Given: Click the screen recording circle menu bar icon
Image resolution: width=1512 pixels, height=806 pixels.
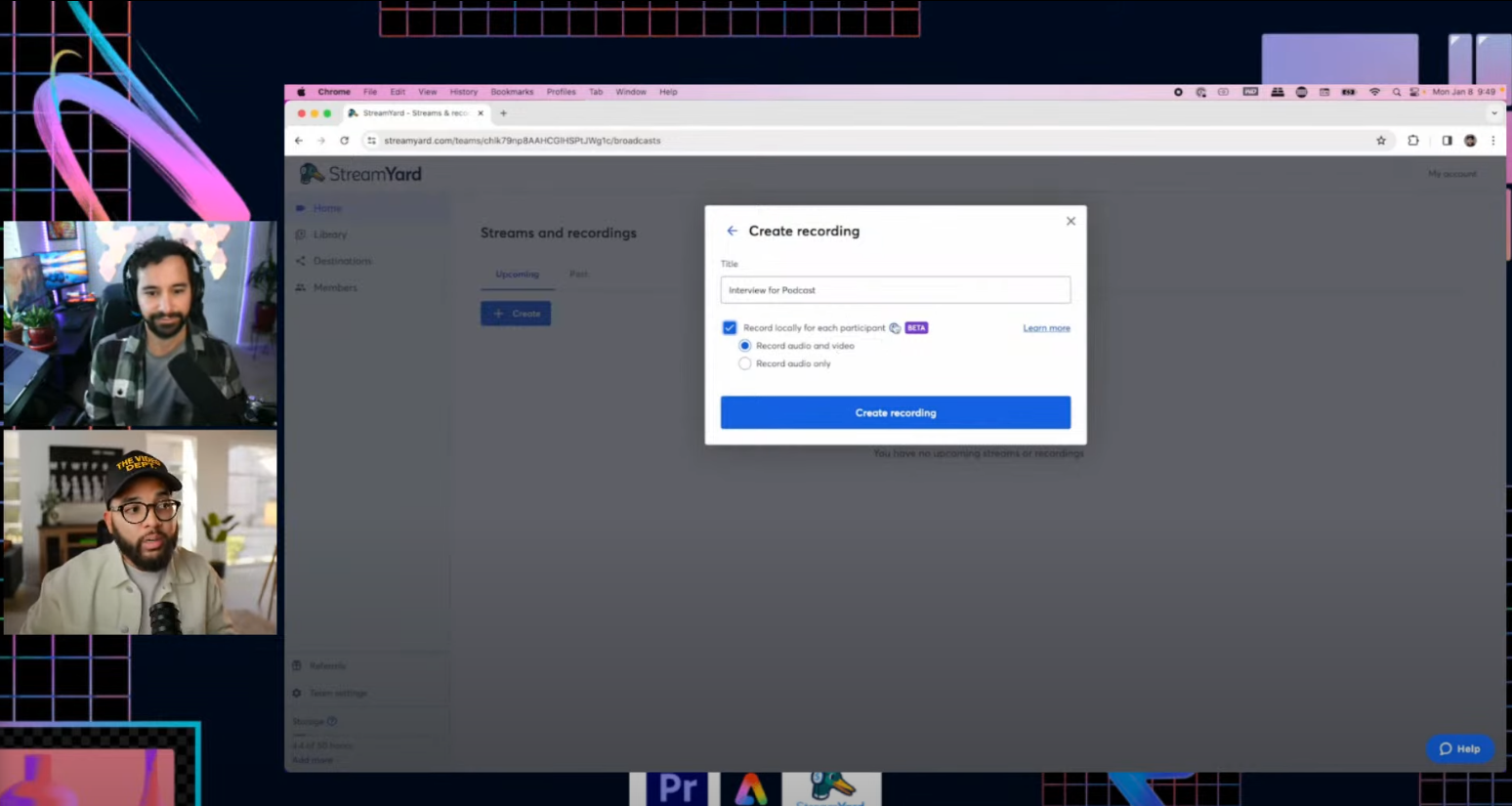Looking at the screenshot, I should 1178,92.
